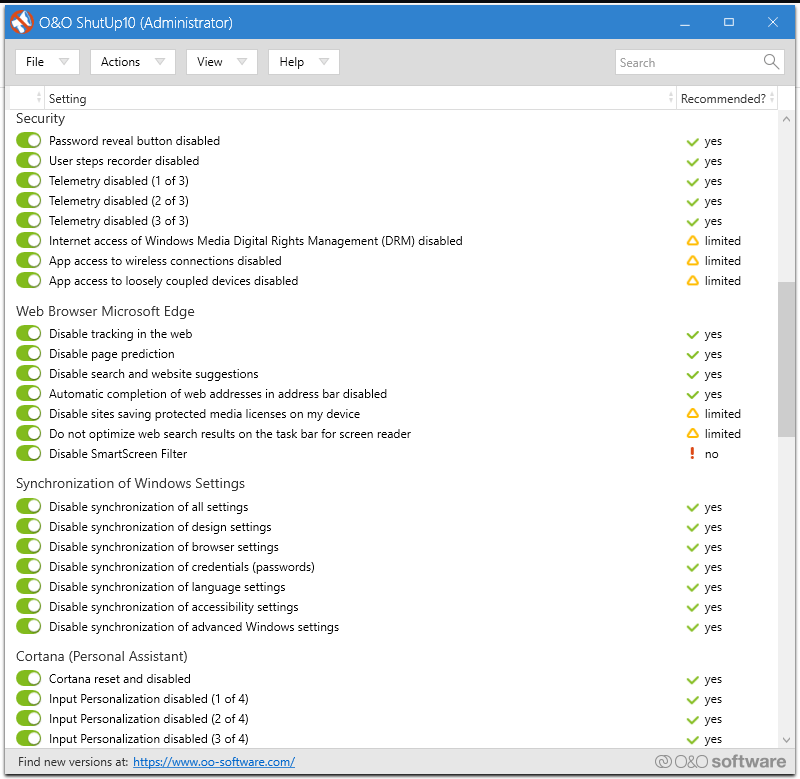Select 'Disable synchronization of design settings' text
Screen dimensions: 800x779
(160, 526)
